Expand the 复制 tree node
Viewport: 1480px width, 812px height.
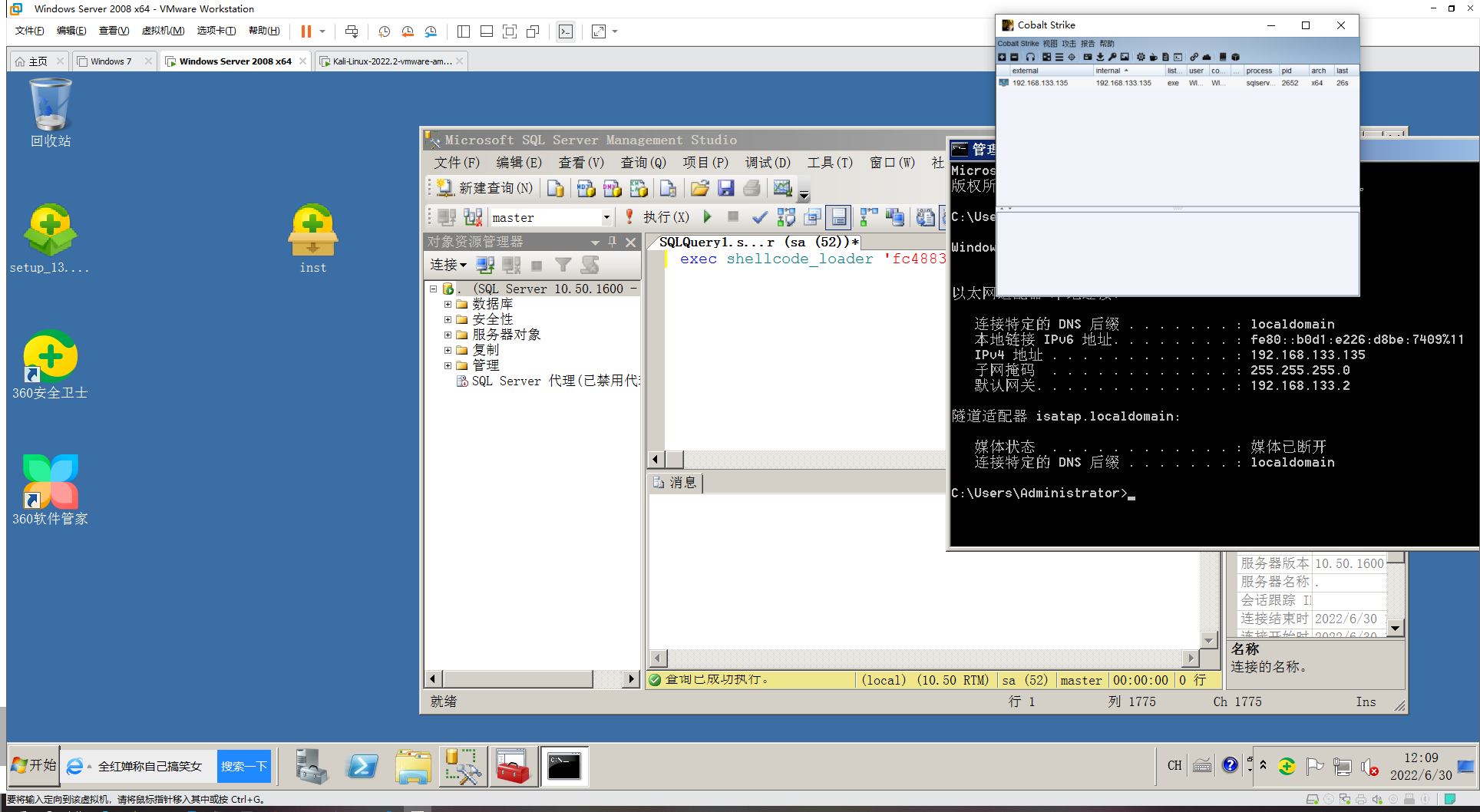coord(448,350)
